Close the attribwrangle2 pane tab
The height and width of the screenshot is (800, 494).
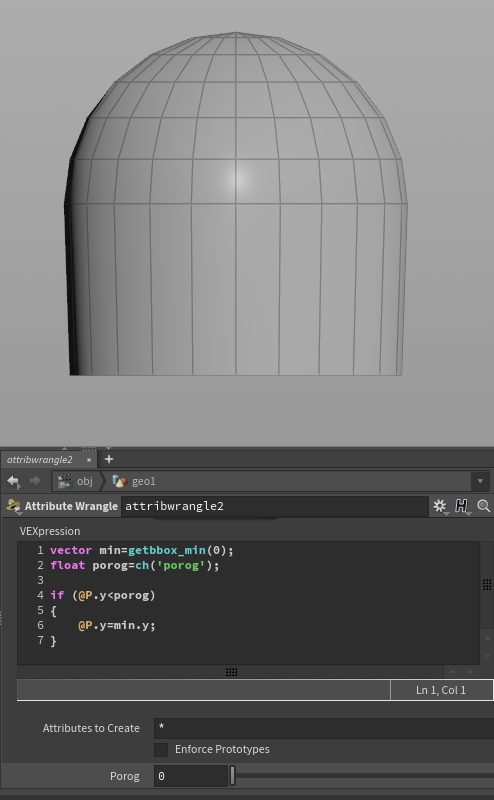pos(89,460)
